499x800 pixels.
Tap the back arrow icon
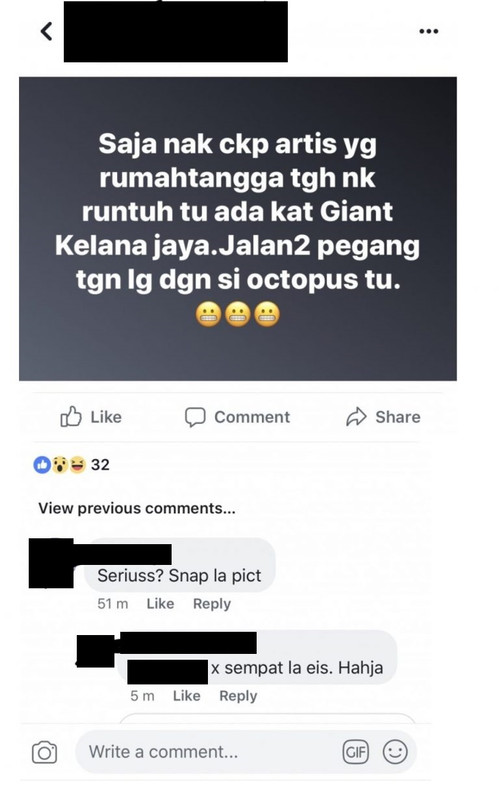pyautogui.click(x=46, y=31)
